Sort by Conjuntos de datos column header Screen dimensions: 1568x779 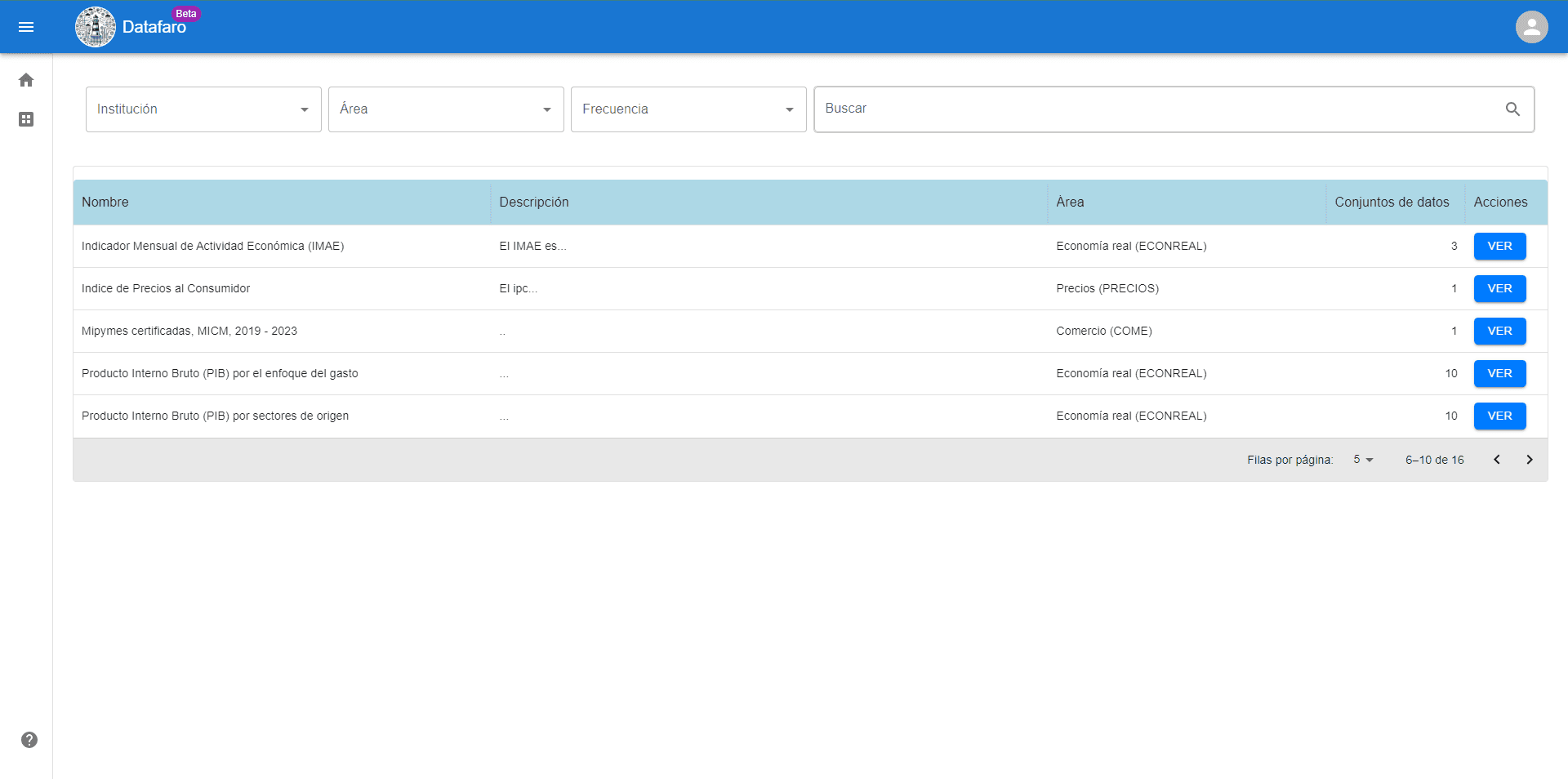click(x=1392, y=203)
